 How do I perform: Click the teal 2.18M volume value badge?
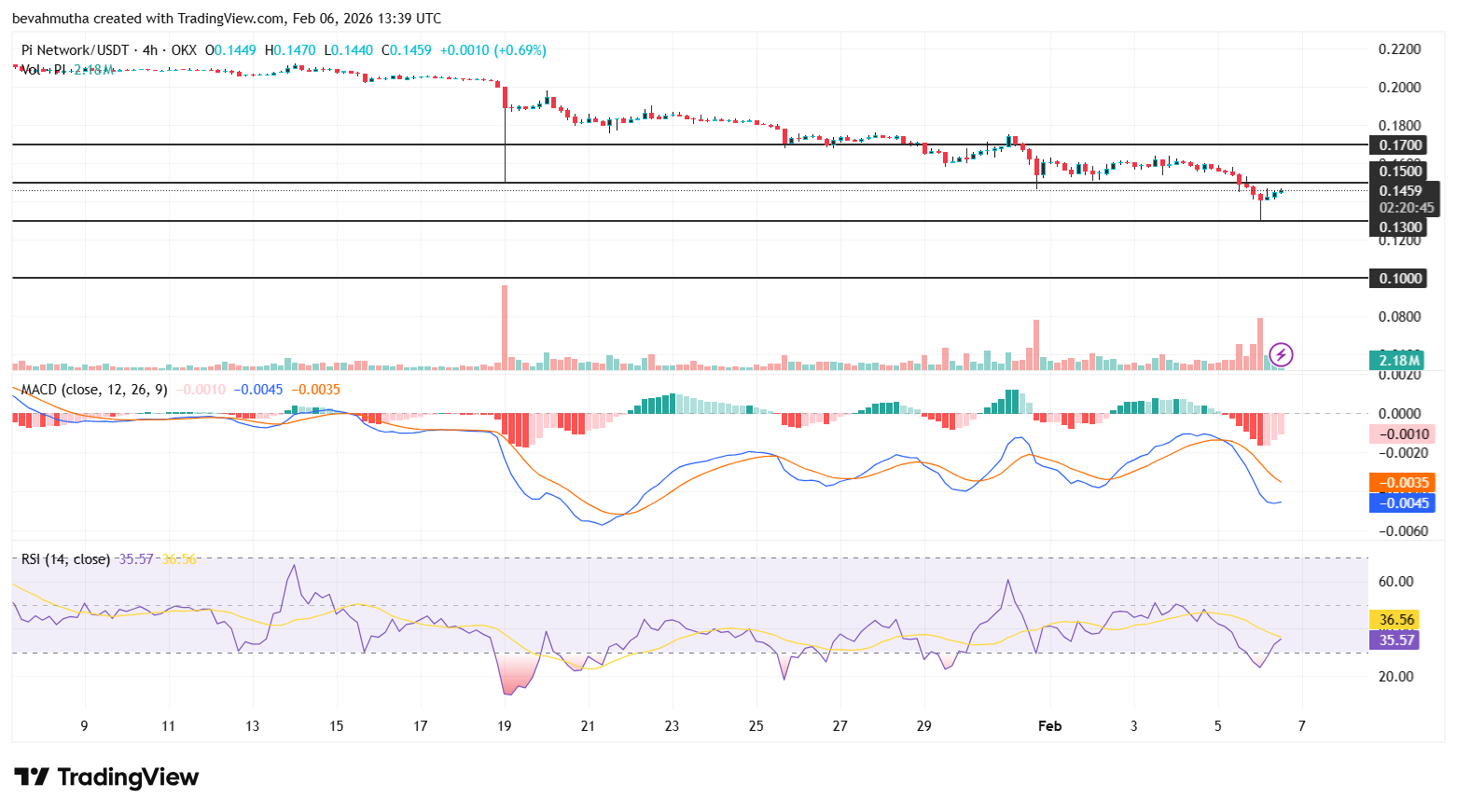(x=1396, y=359)
